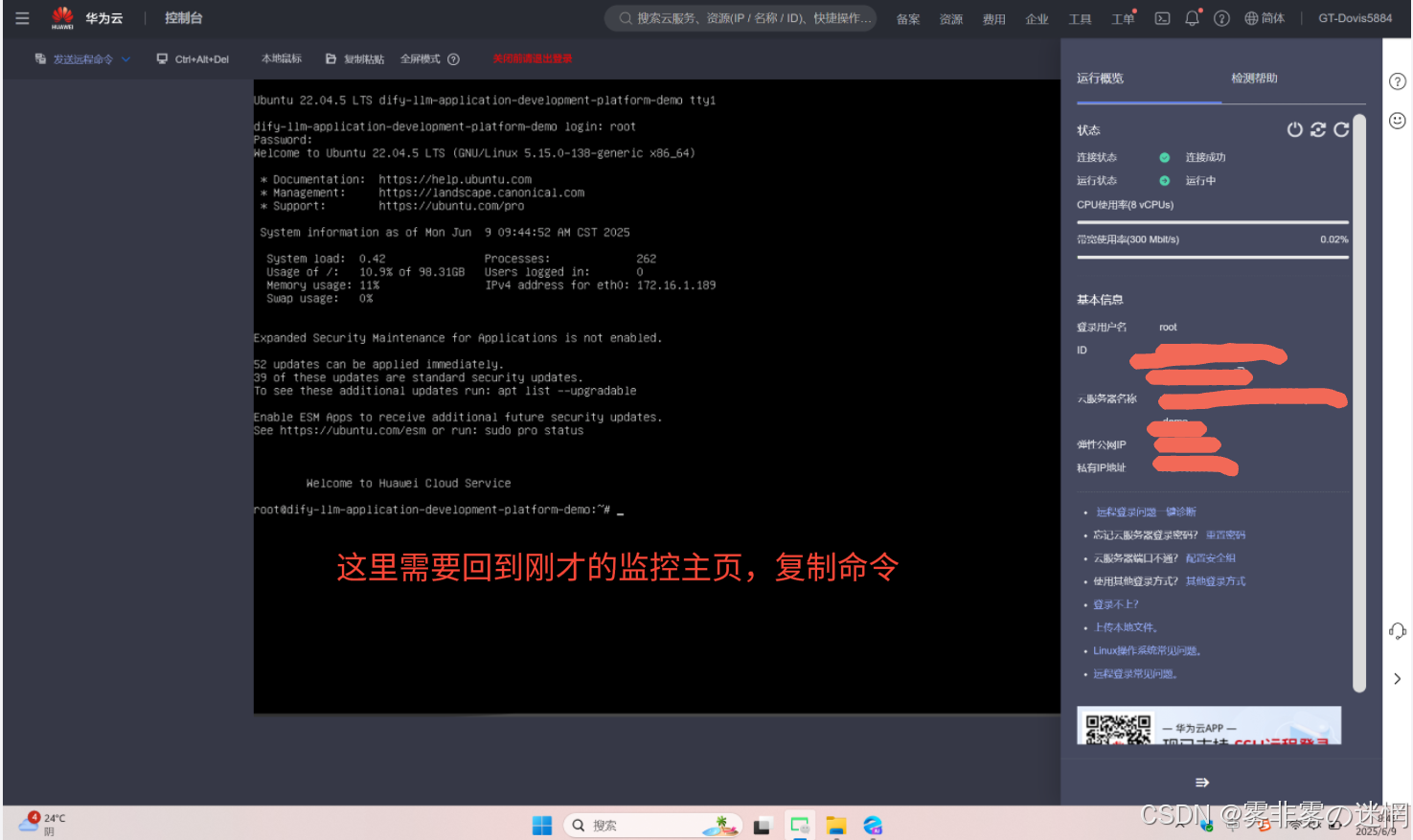Open customer service headset icon
The width and height of the screenshot is (1413, 840).
[x=1398, y=630]
